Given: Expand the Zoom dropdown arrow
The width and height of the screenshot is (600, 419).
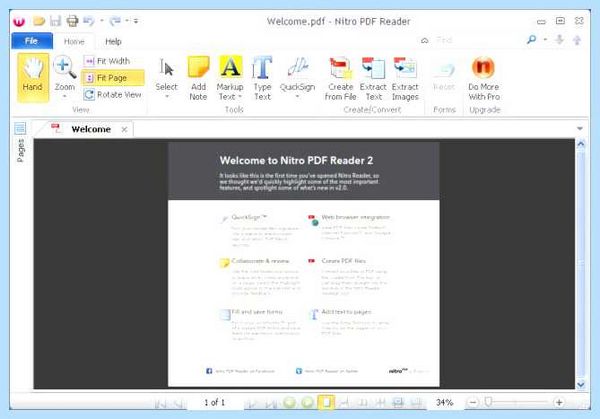Looking at the screenshot, I should [64, 96].
